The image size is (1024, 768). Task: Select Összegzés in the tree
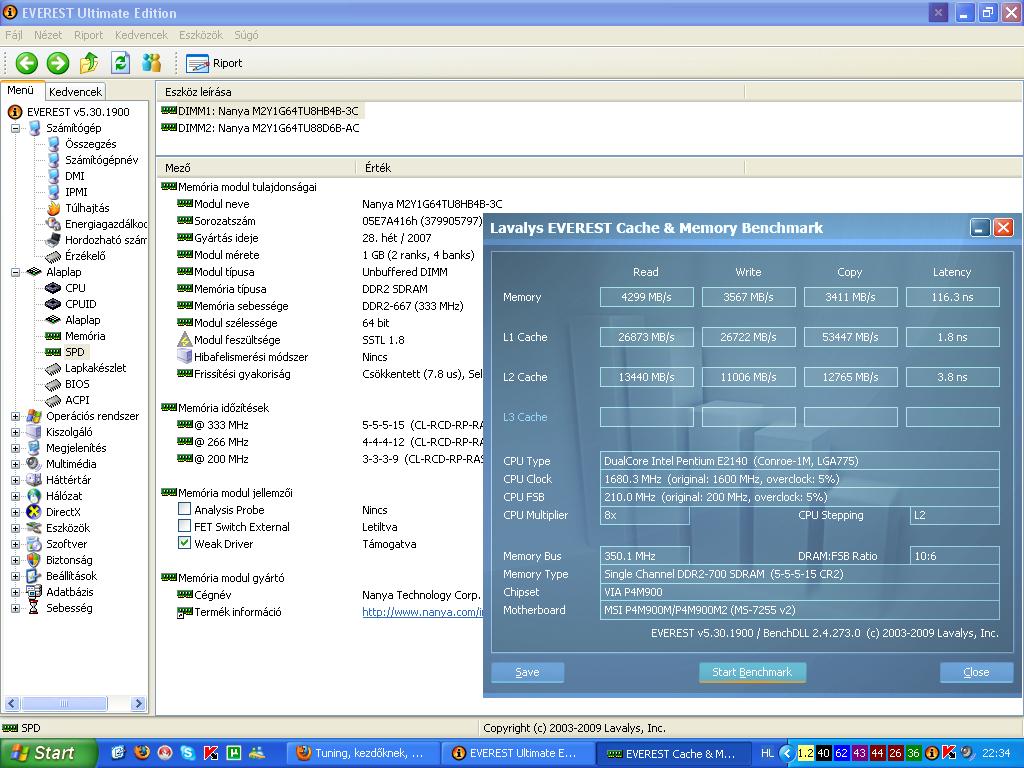(x=90, y=144)
